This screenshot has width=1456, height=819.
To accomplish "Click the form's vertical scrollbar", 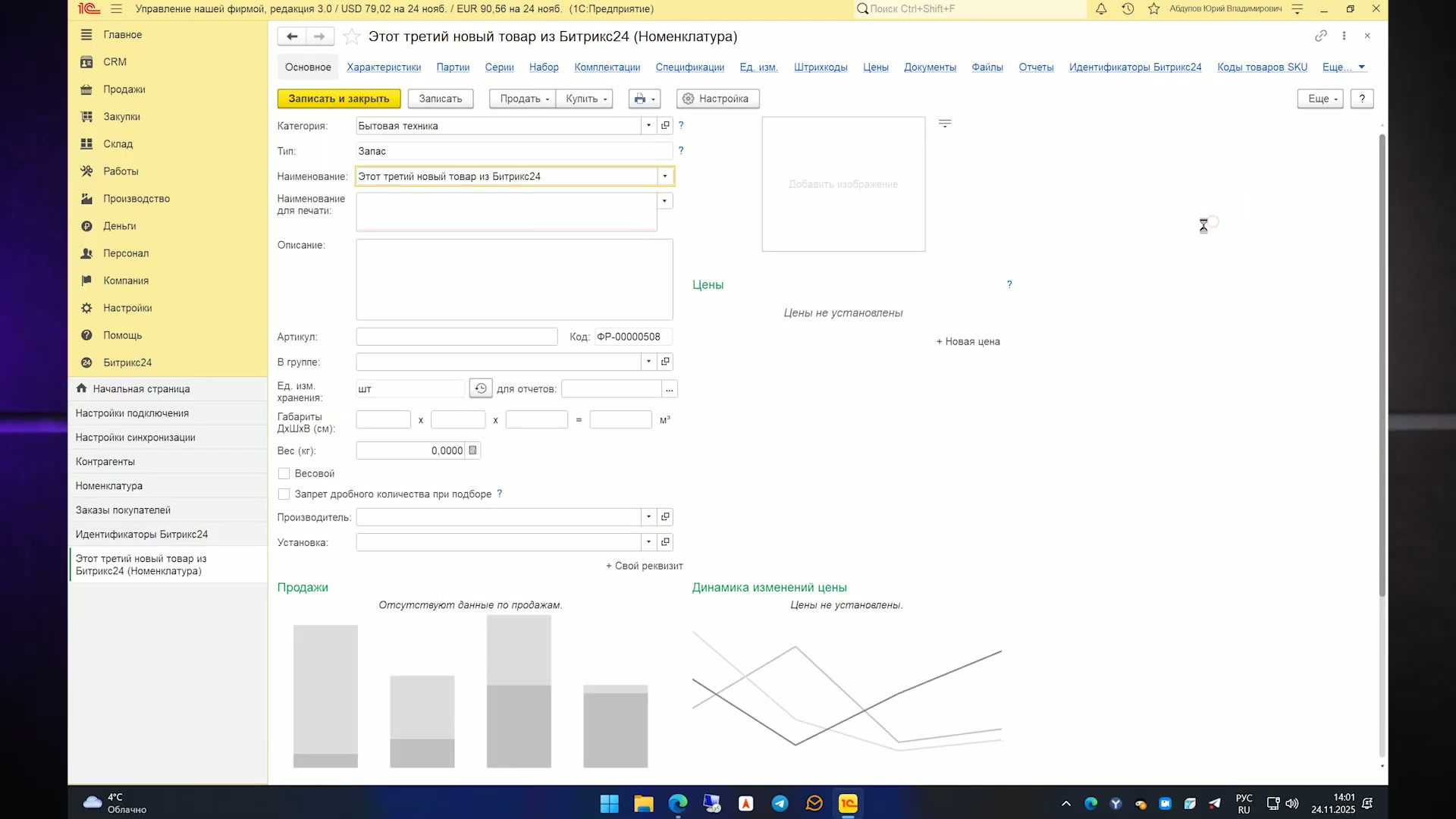I will coord(1382,364).
